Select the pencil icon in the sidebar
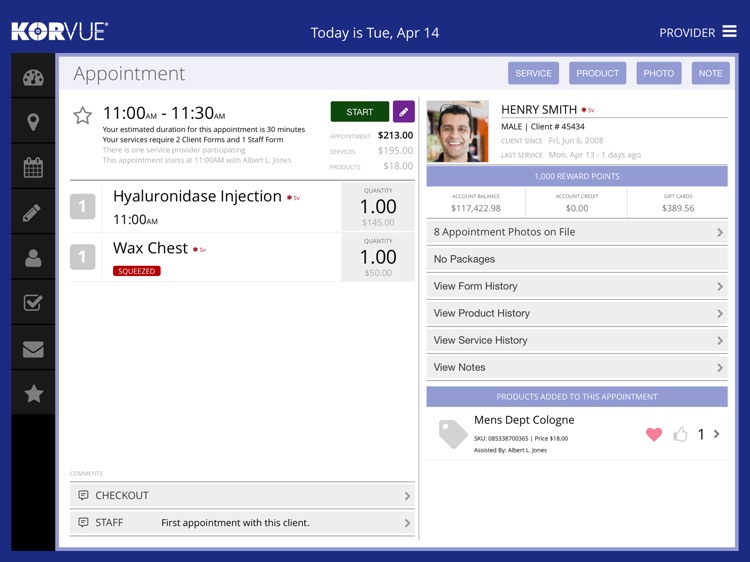The image size is (750, 562). tap(32, 213)
